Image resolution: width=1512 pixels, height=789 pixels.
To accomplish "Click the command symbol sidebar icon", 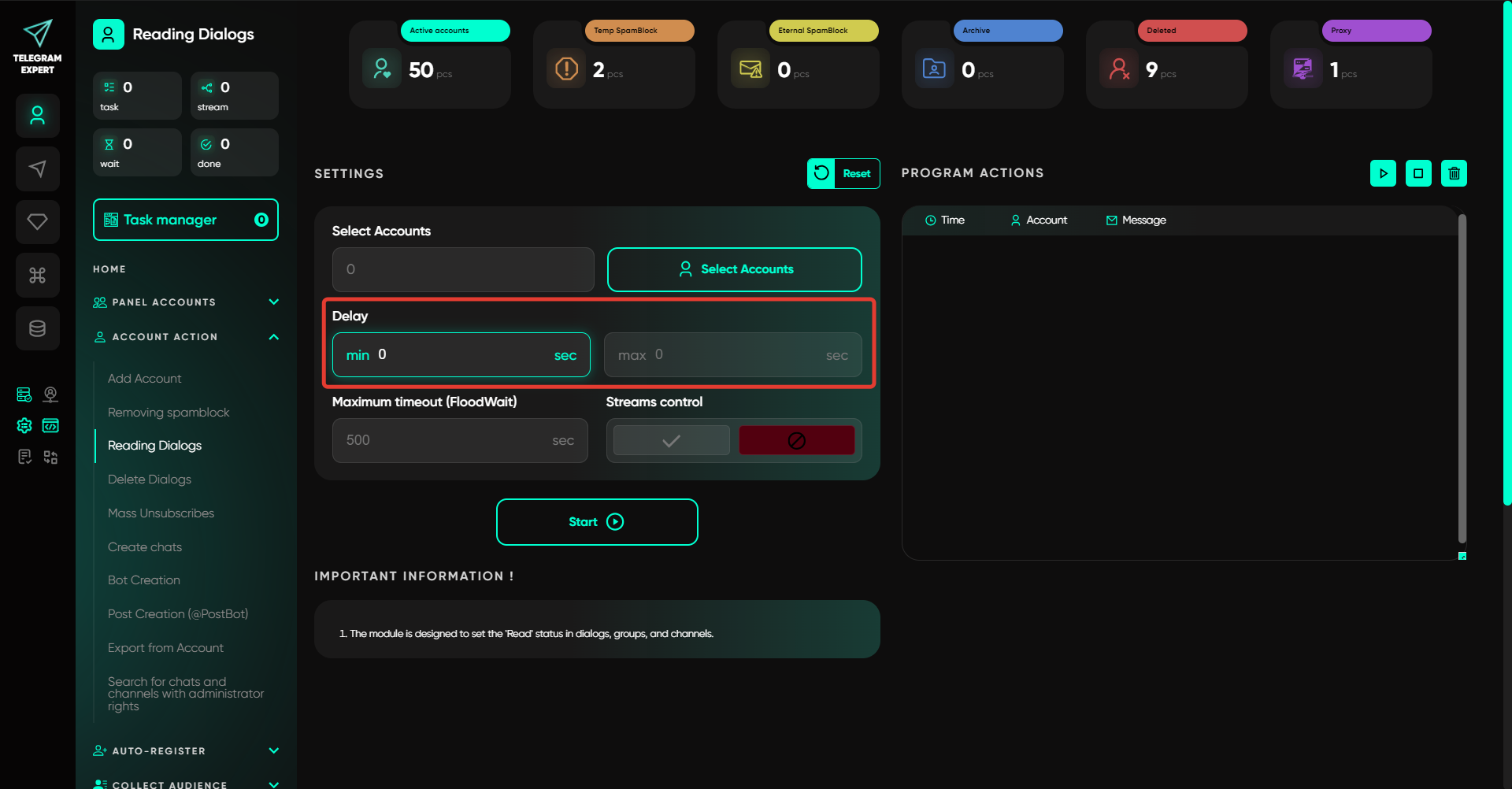I will pyautogui.click(x=37, y=275).
